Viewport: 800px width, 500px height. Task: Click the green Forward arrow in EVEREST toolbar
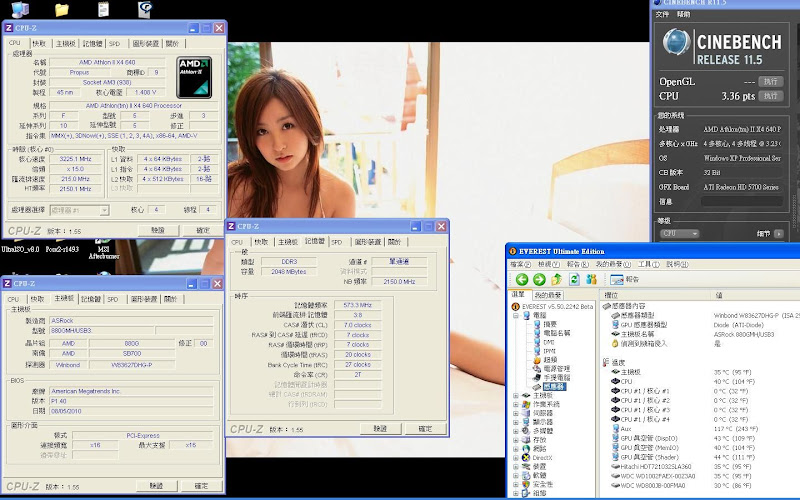[539, 279]
